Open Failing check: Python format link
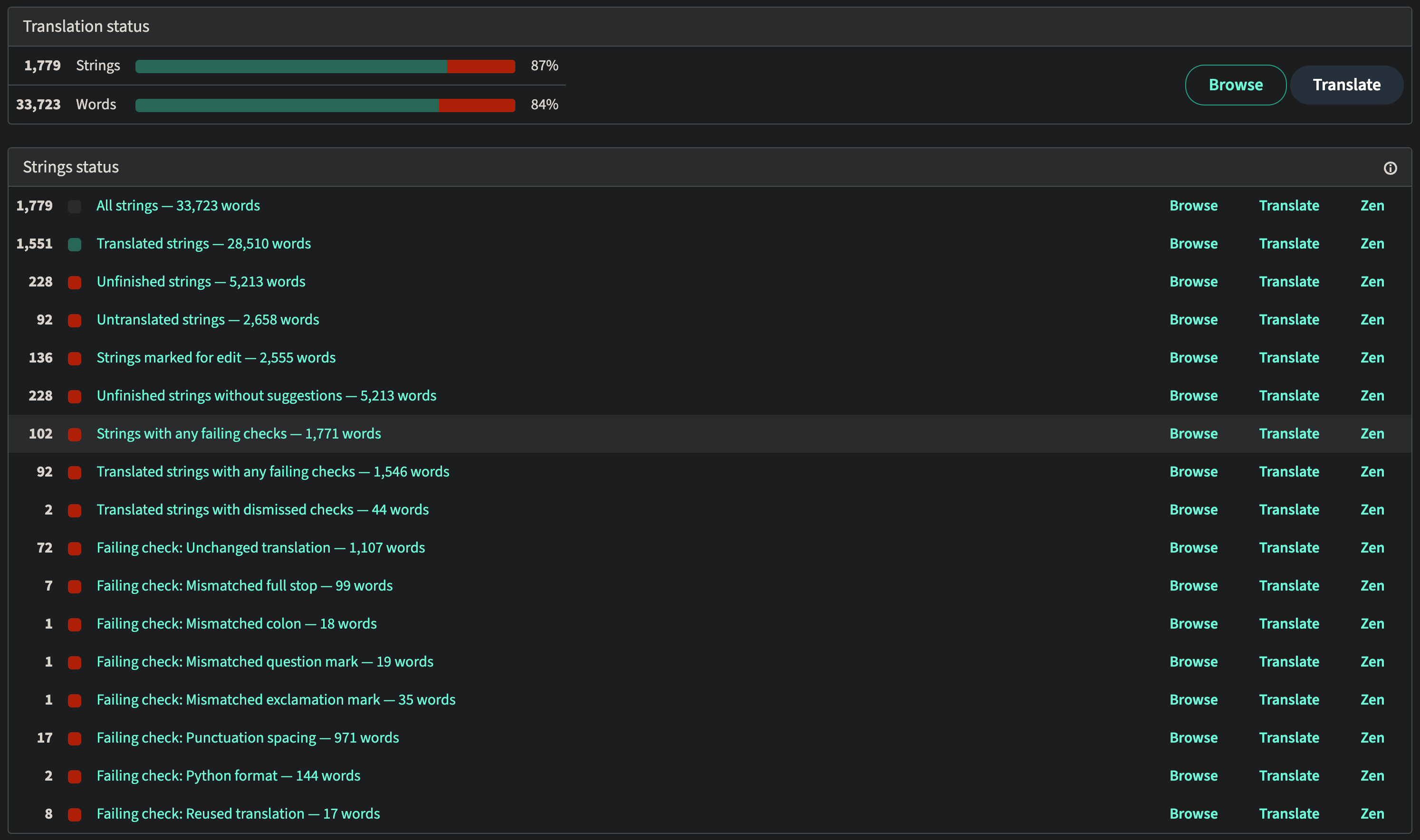This screenshot has width=1420, height=840. point(228,775)
